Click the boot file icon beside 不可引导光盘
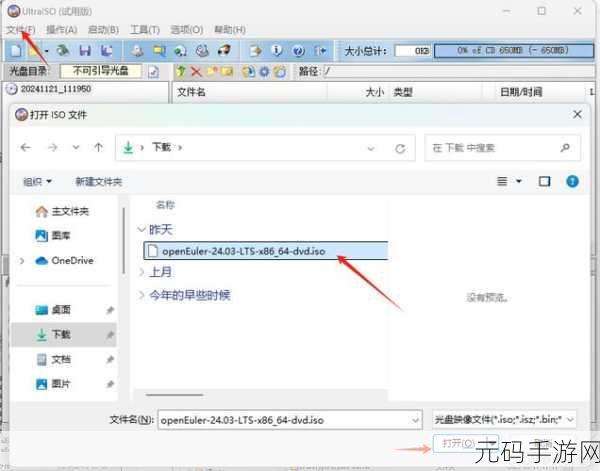 pos(153,72)
